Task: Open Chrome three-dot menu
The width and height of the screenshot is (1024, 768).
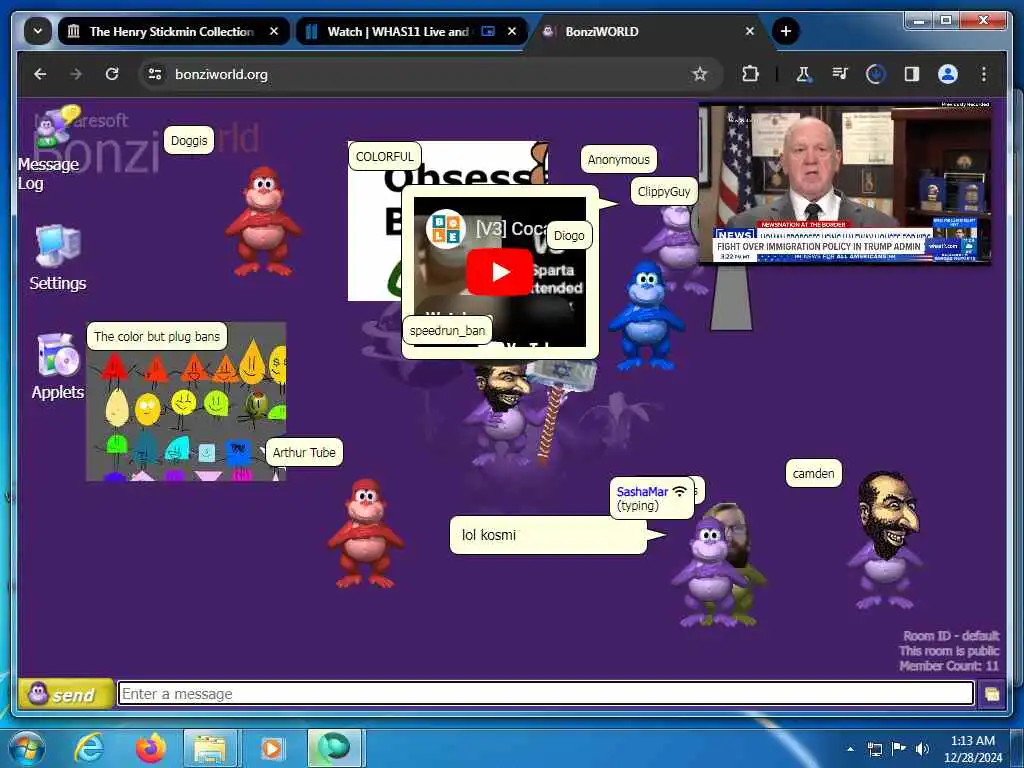Action: [984, 74]
